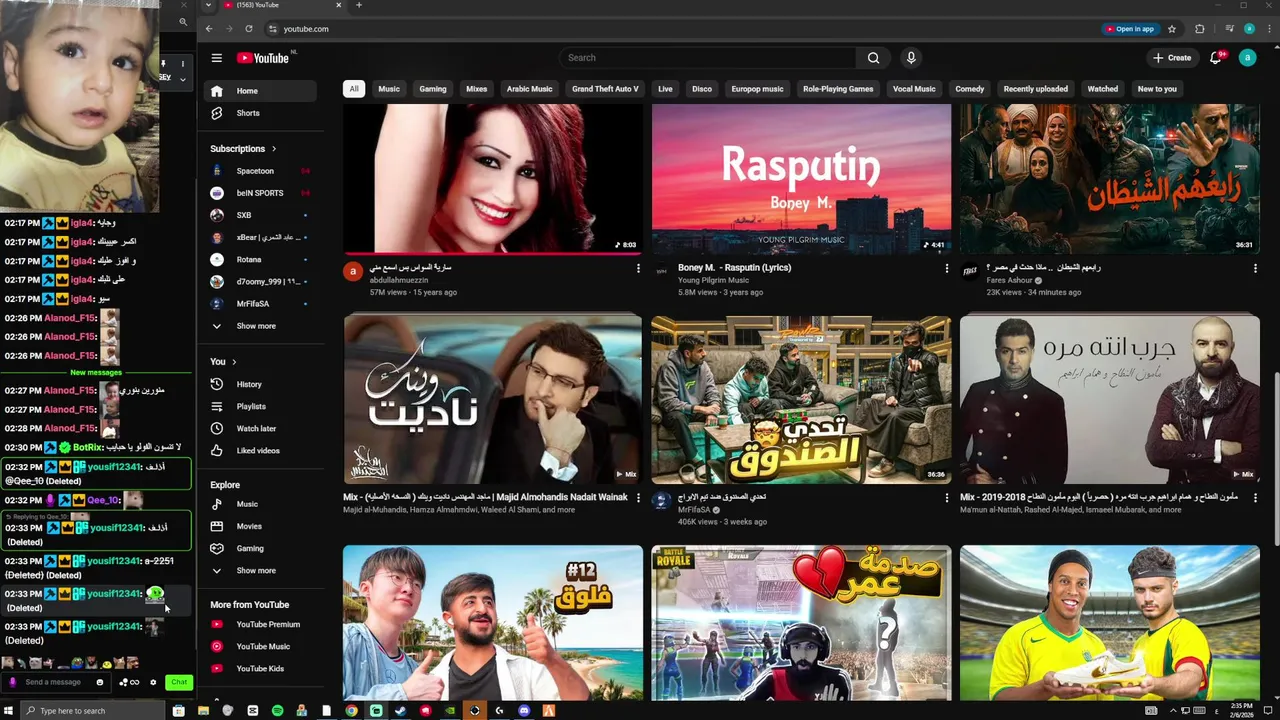Screen dimensions: 1280x720
Task: Click the search magnifier button
Action: pyautogui.click(x=873, y=58)
